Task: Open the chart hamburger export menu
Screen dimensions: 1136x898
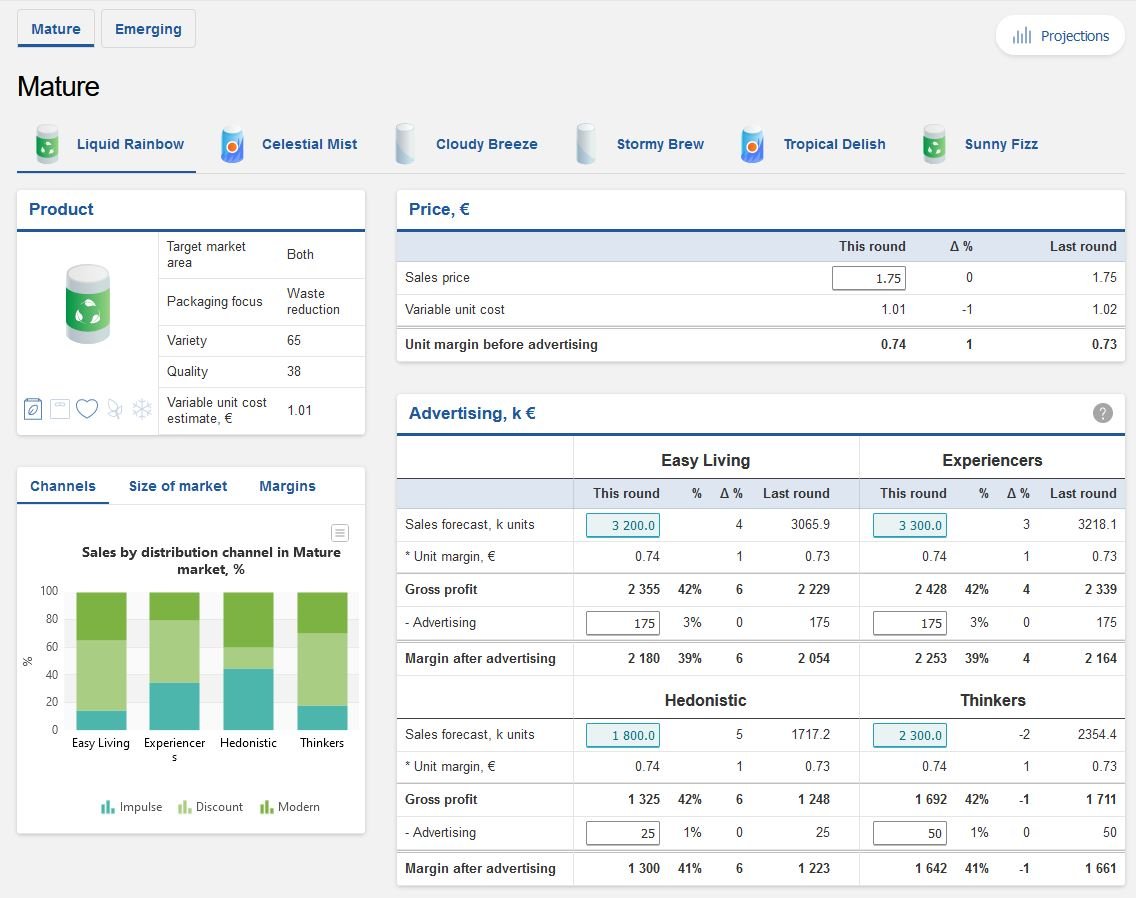Action: tap(340, 532)
